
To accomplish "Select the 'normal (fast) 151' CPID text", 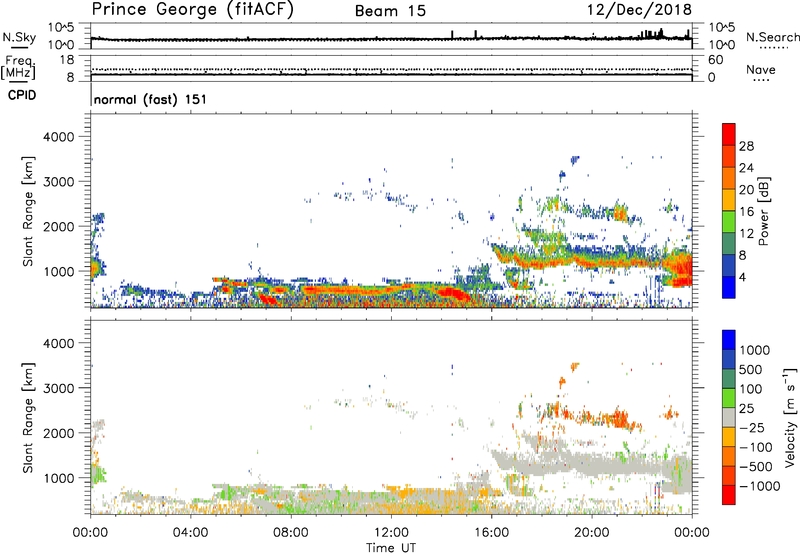I will [x=151, y=99].
